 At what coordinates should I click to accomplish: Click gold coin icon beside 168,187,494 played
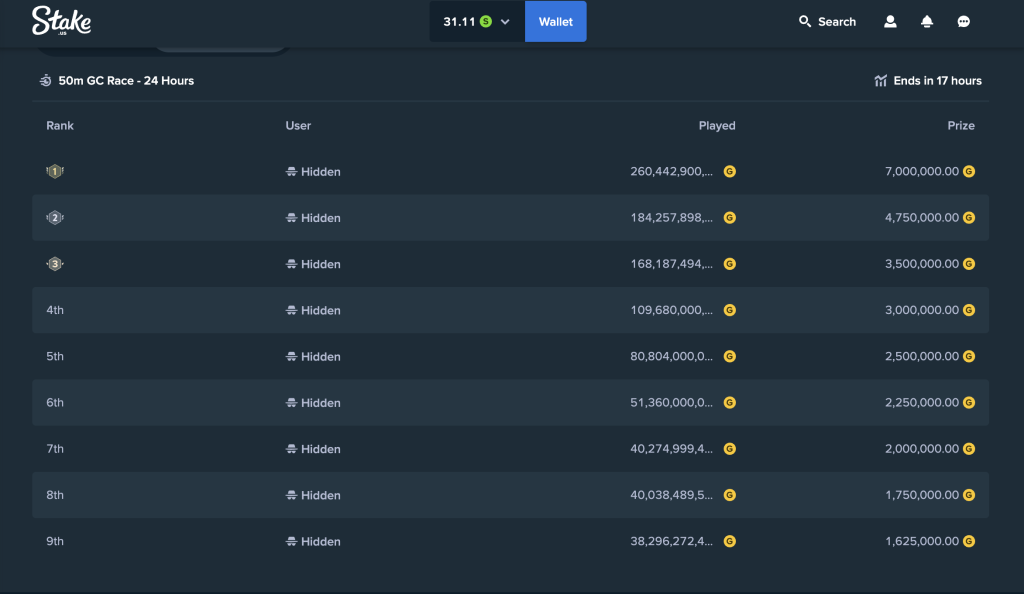click(x=729, y=264)
